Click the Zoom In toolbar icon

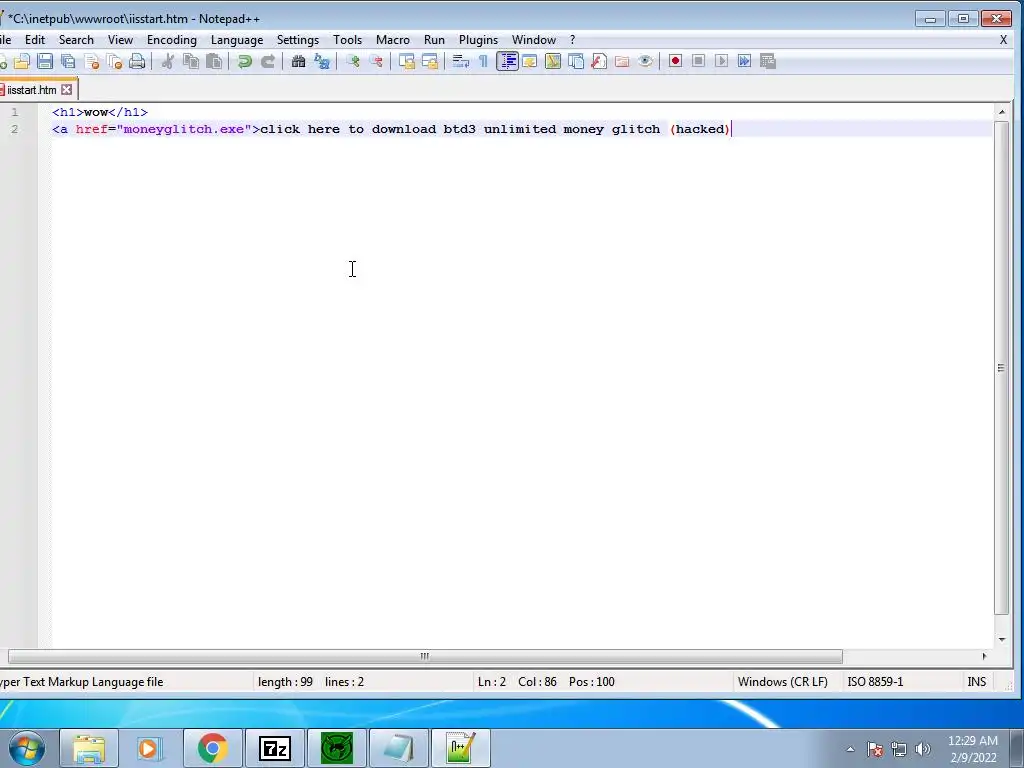pyautogui.click(x=353, y=61)
